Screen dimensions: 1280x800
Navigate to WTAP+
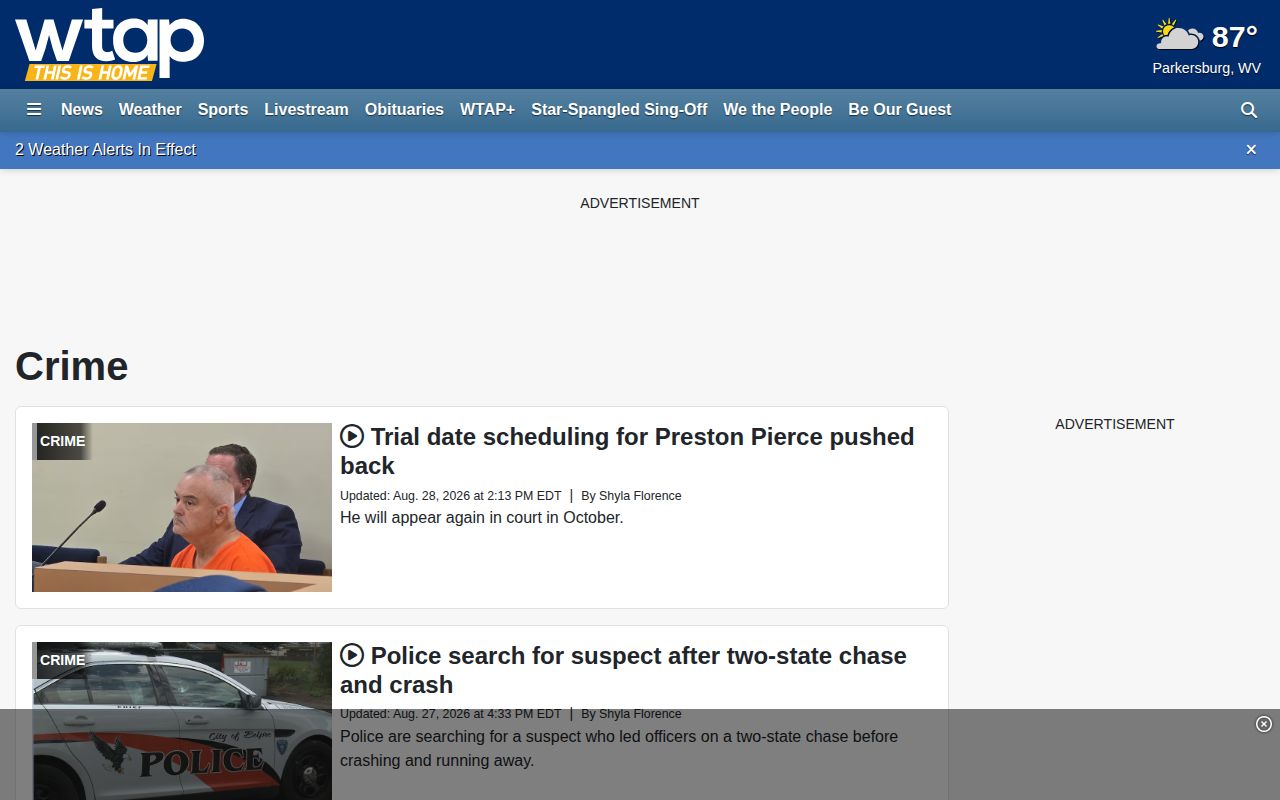[x=487, y=110]
